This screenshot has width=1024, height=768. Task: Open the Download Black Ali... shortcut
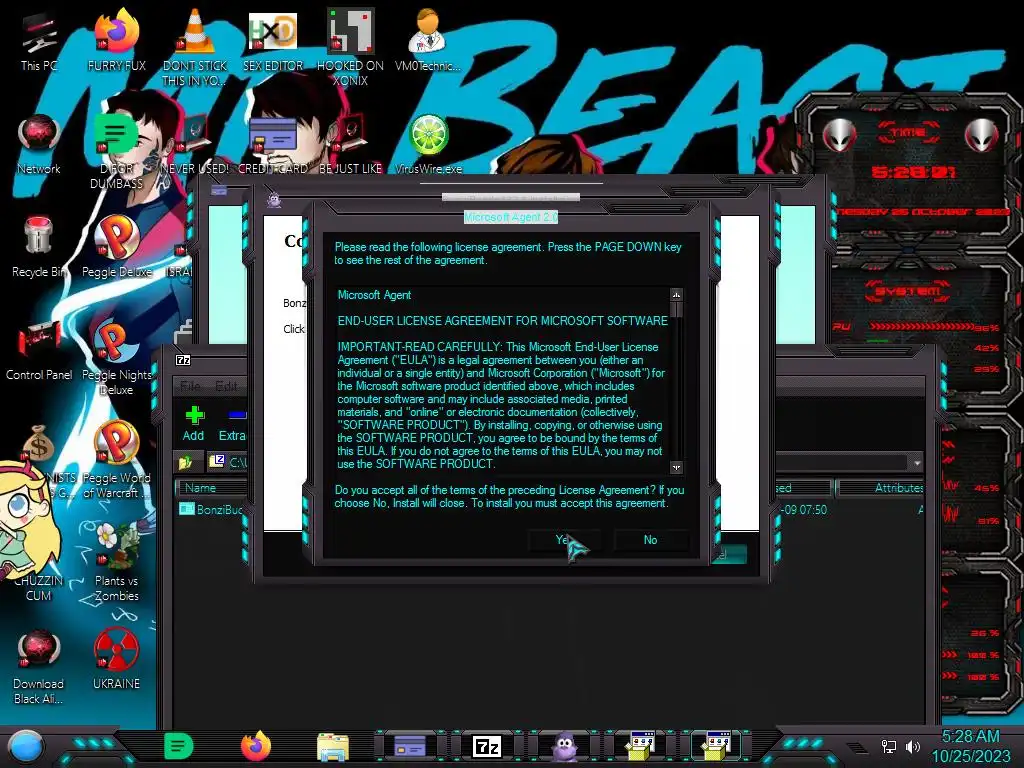tap(39, 666)
